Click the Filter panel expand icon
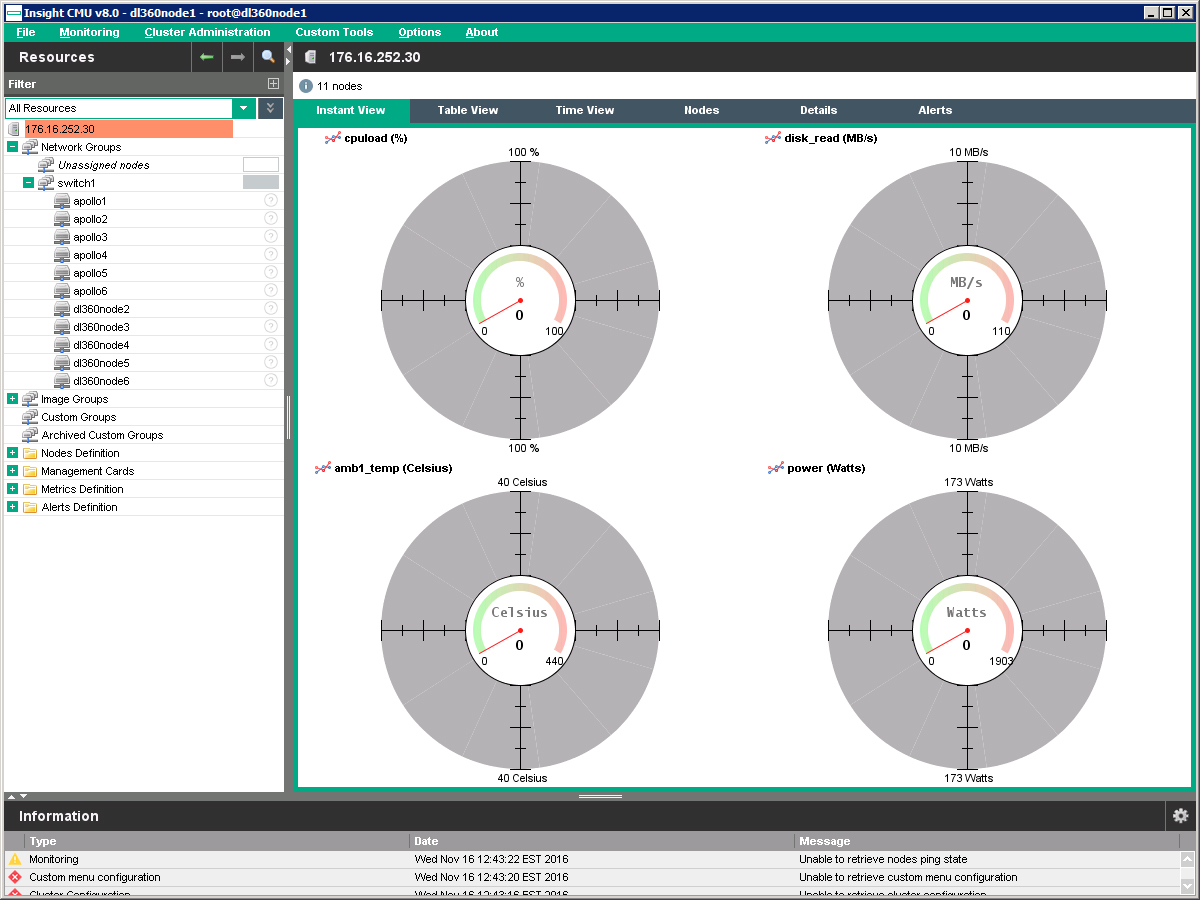 coord(273,84)
